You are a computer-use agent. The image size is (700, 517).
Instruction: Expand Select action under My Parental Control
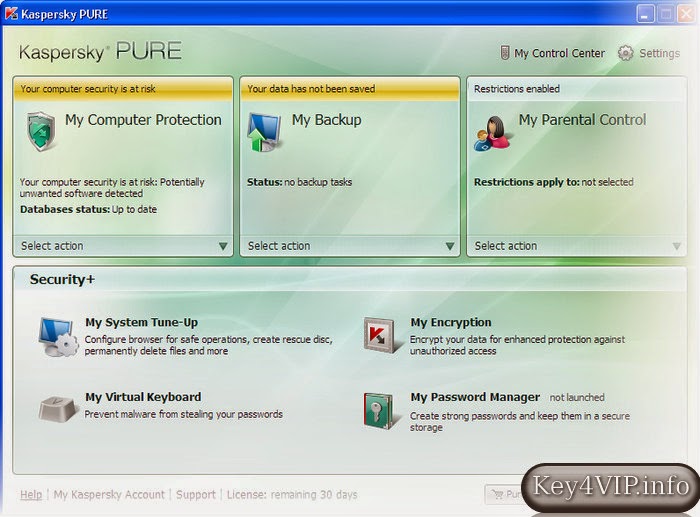point(577,246)
